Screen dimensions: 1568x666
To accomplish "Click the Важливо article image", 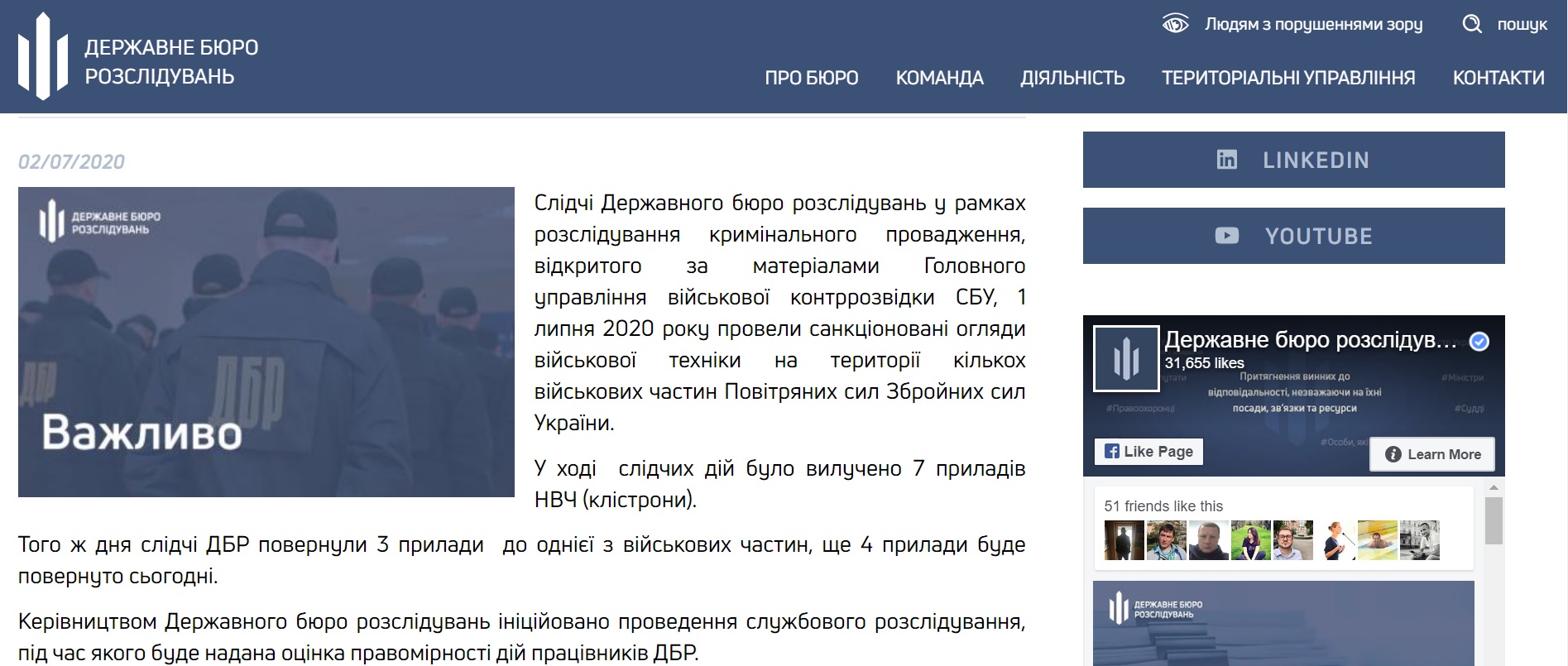I will [x=266, y=342].
